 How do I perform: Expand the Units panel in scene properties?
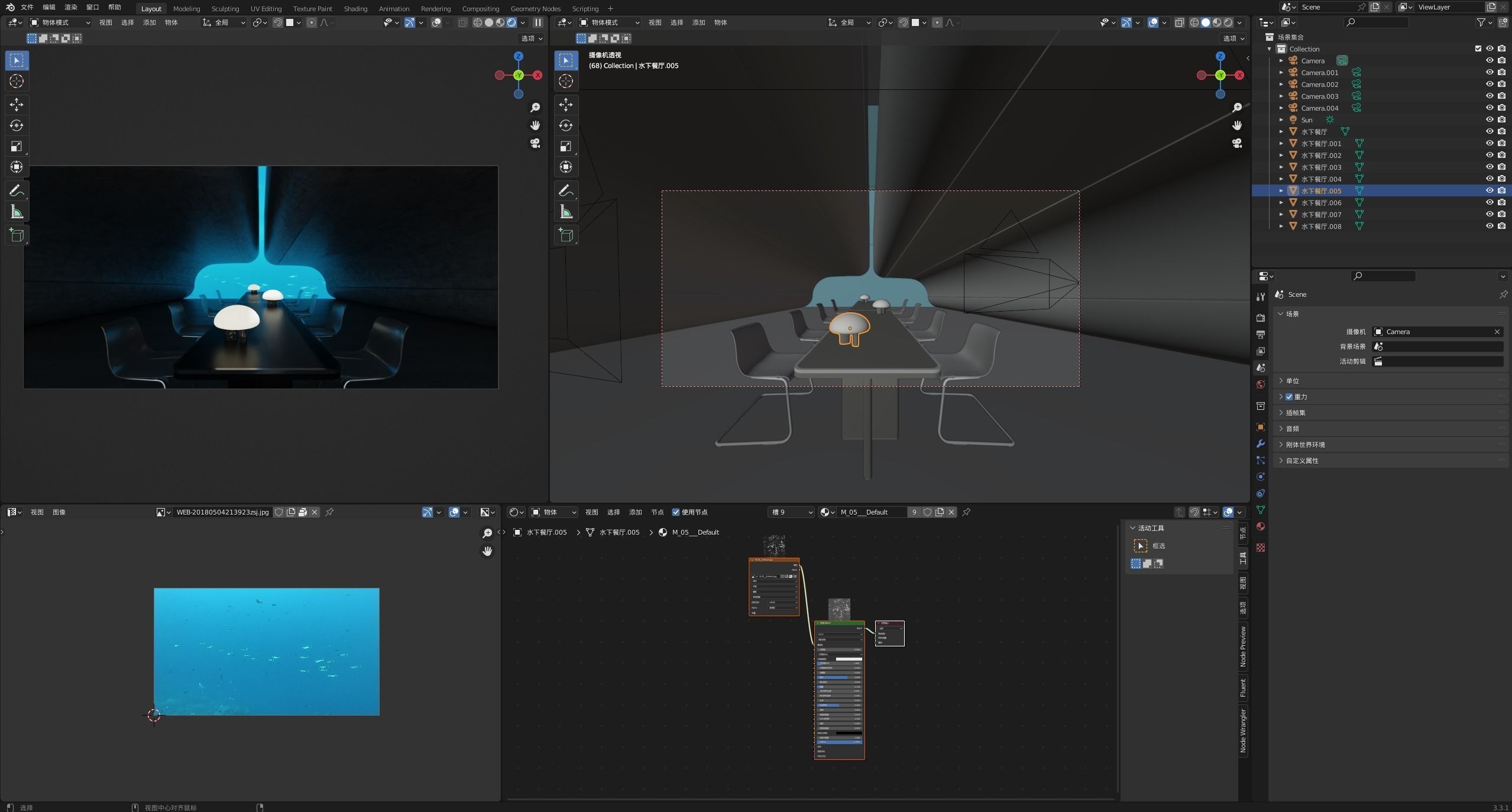(1293, 381)
